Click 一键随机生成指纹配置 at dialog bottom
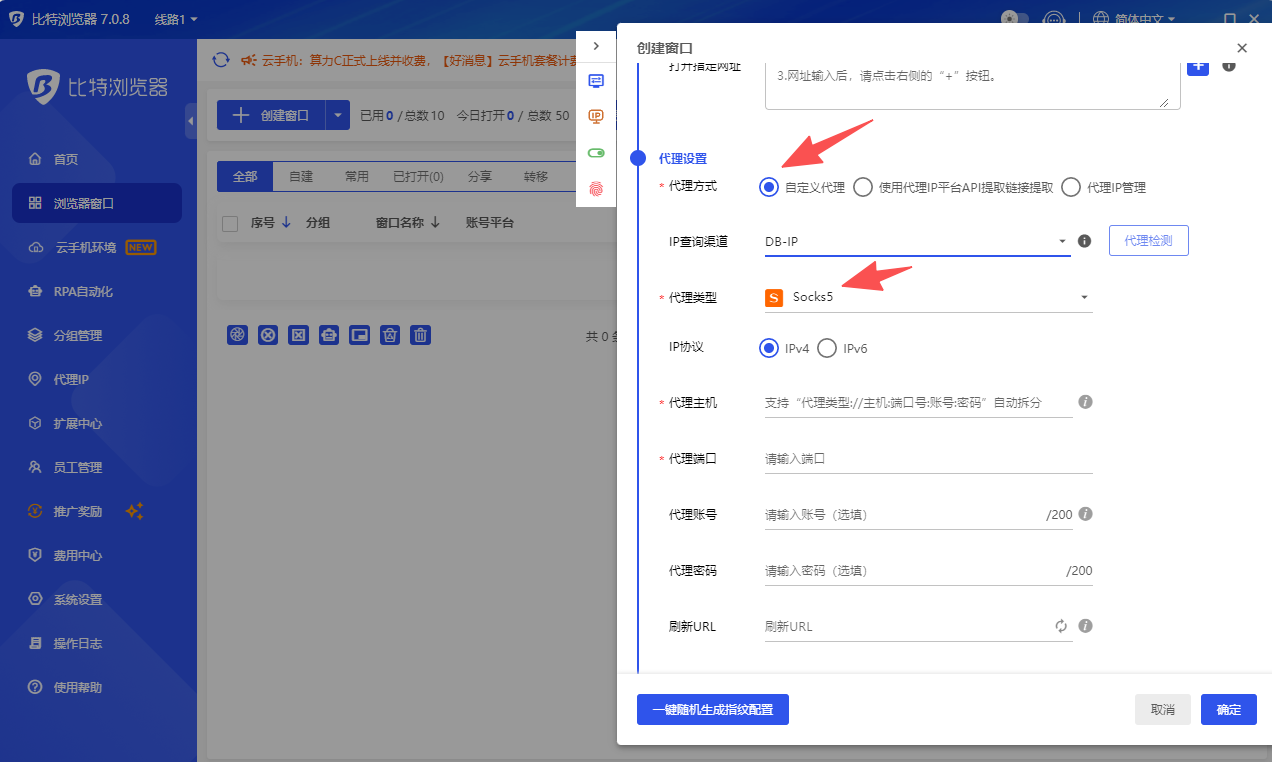 pos(713,709)
